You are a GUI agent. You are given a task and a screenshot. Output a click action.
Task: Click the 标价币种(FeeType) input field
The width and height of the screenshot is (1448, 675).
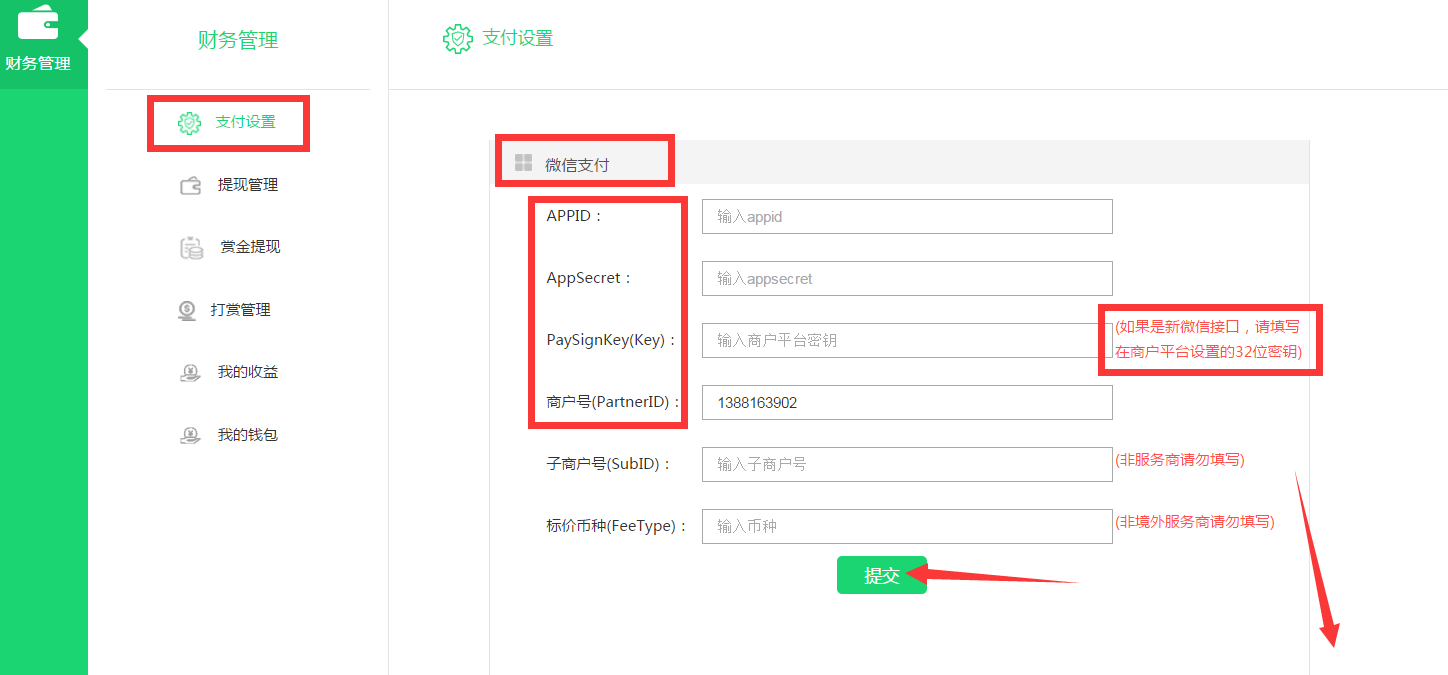pos(907,526)
